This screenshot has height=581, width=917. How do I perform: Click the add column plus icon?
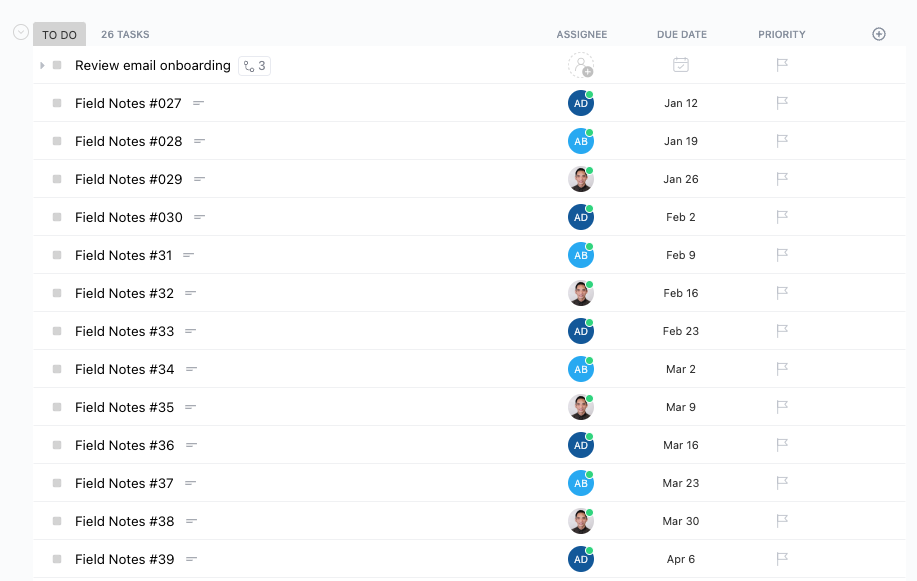tap(878, 34)
